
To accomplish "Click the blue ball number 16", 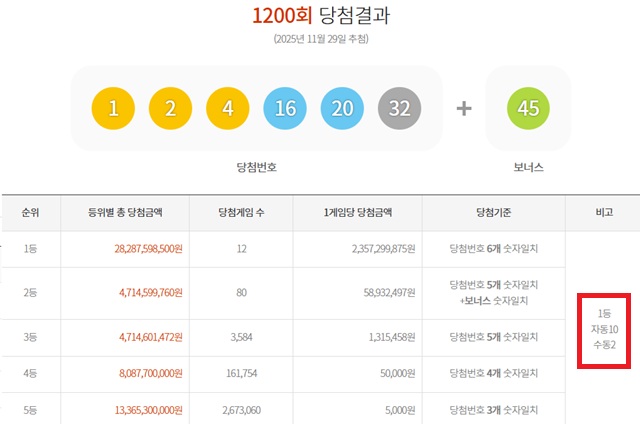I will (285, 108).
